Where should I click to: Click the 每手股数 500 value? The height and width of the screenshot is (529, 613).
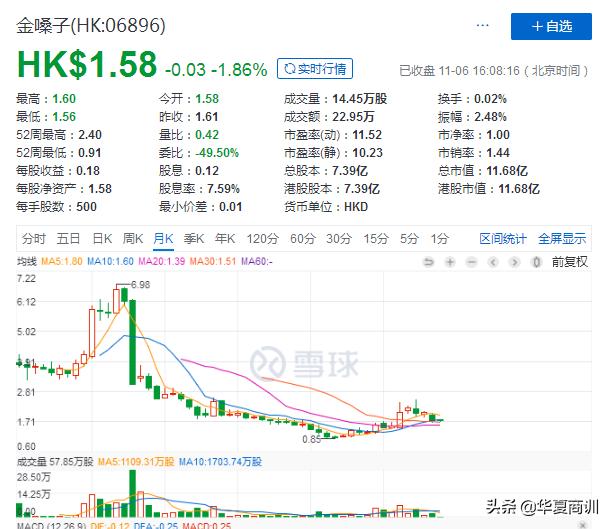(86, 207)
